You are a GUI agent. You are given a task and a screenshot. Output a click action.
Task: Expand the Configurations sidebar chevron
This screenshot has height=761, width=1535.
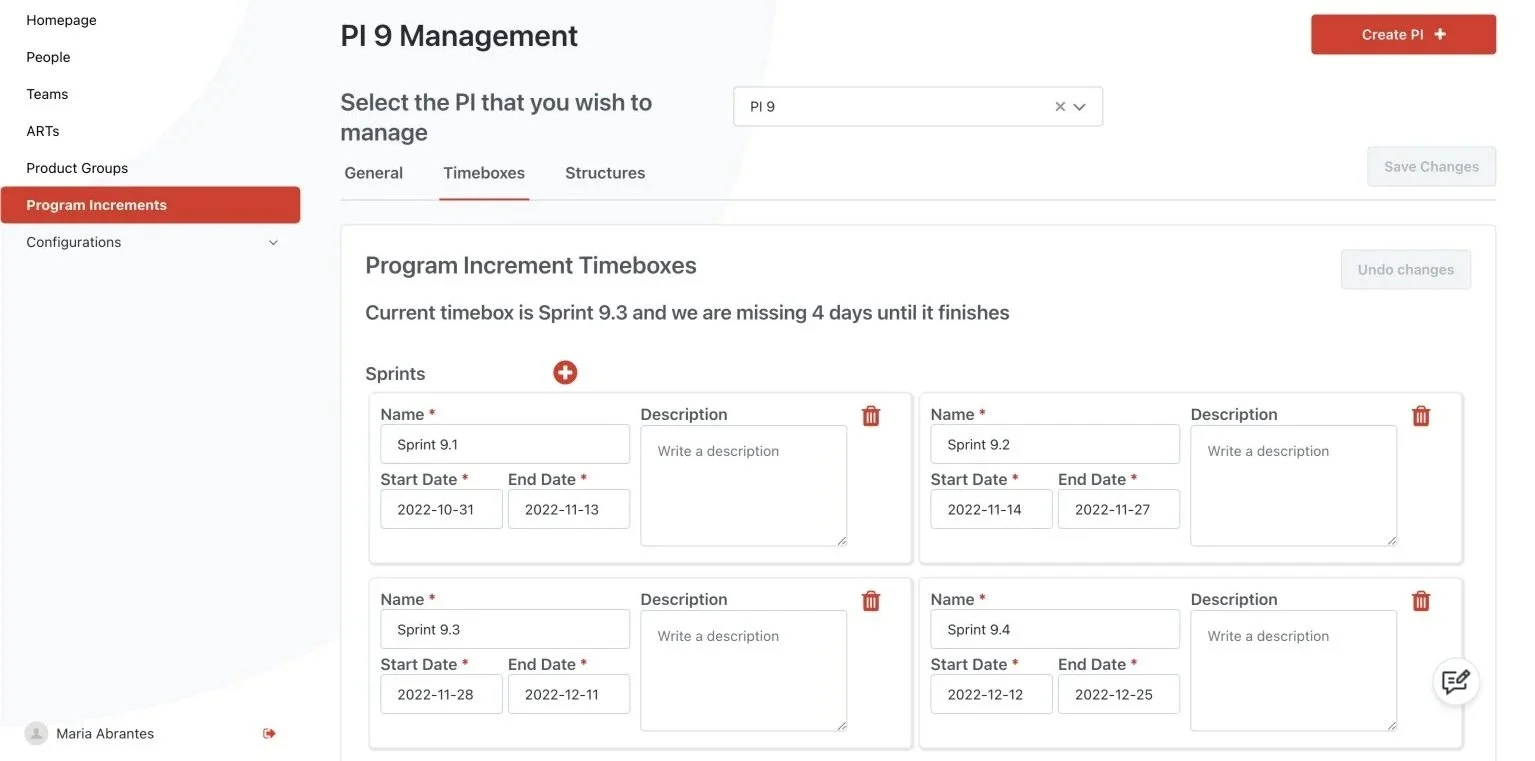click(x=273, y=243)
